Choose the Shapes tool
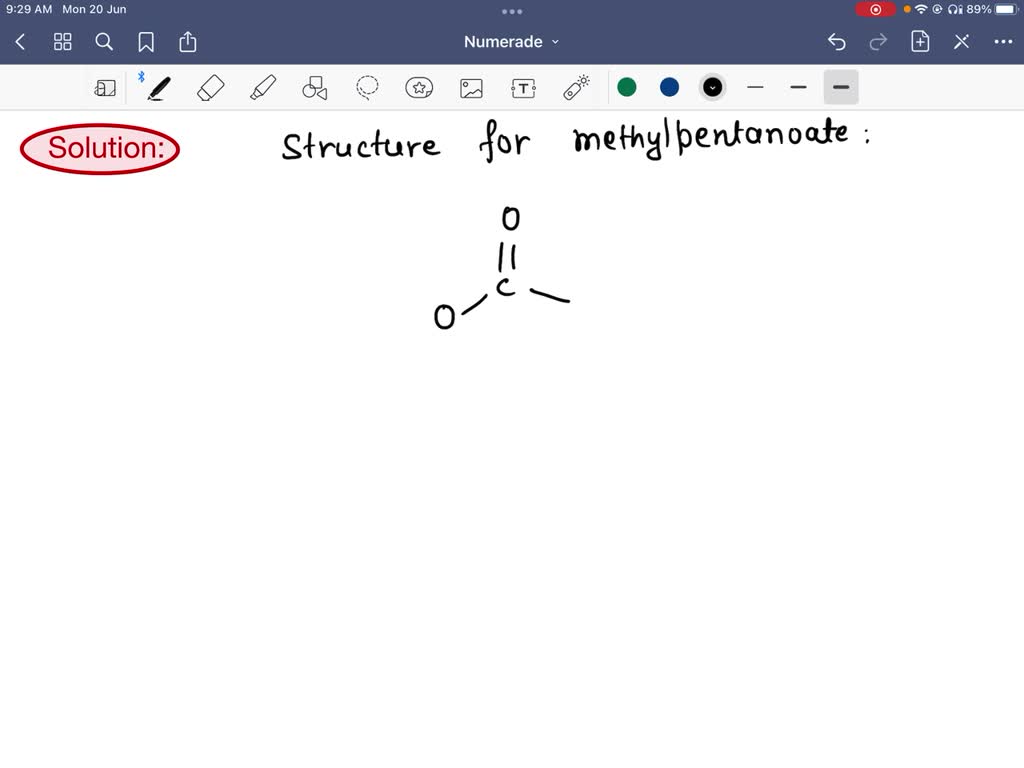 (315, 88)
